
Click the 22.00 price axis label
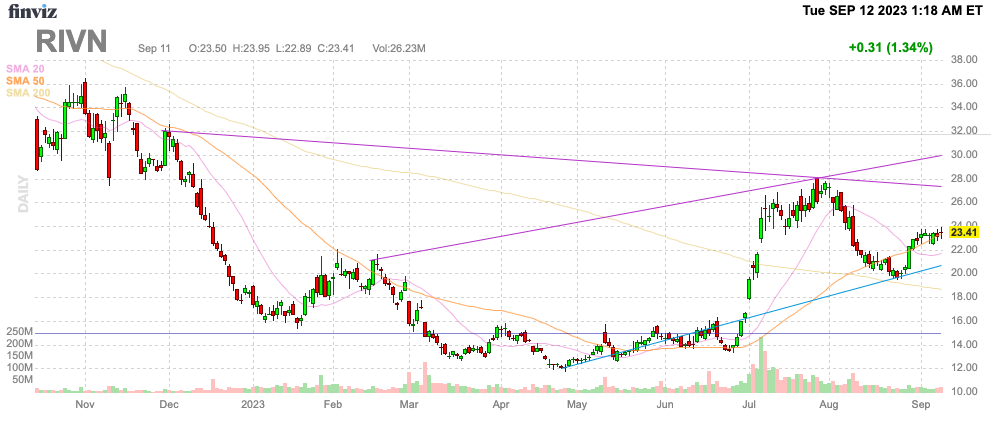pyautogui.click(x=964, y=250)
